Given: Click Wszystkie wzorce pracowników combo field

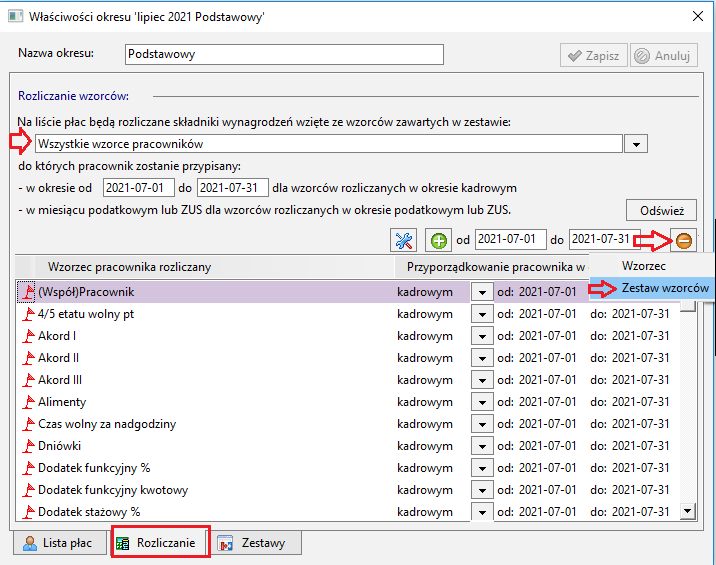Looking at the screenshot, I should click(329, 144).
